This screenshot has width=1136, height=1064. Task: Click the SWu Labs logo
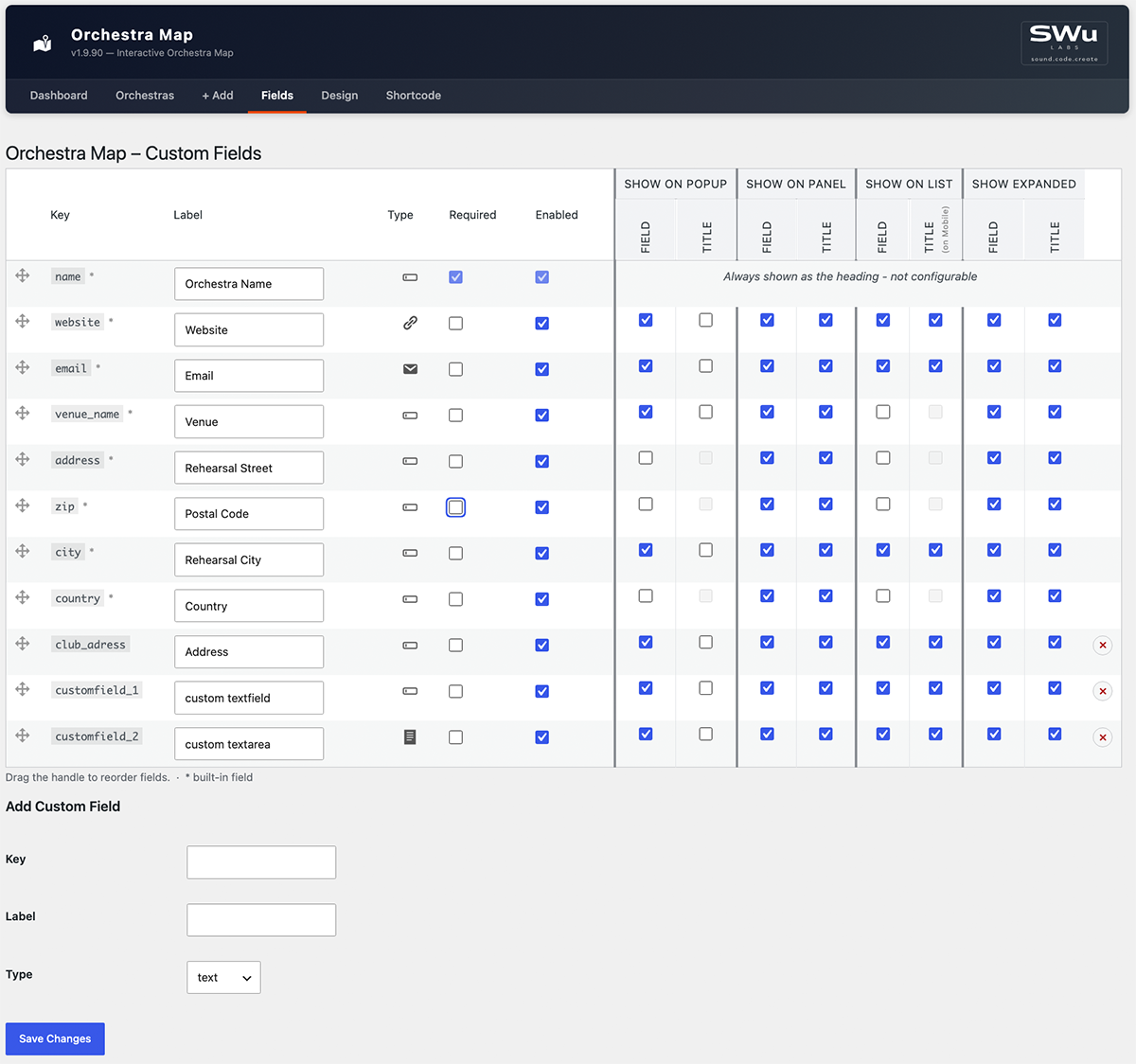pyautogui.click(x=1064, y=44)
